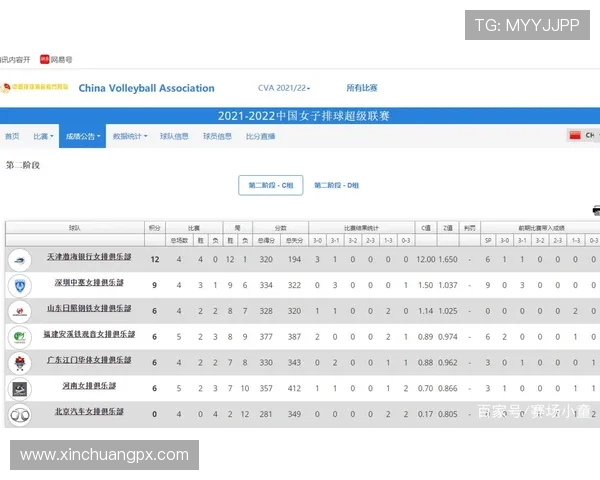This screenshot has width=600, height=480.
Task: Open the 山东日照钢铁女排俱乐部 team link
Action: tap(89, 309)
